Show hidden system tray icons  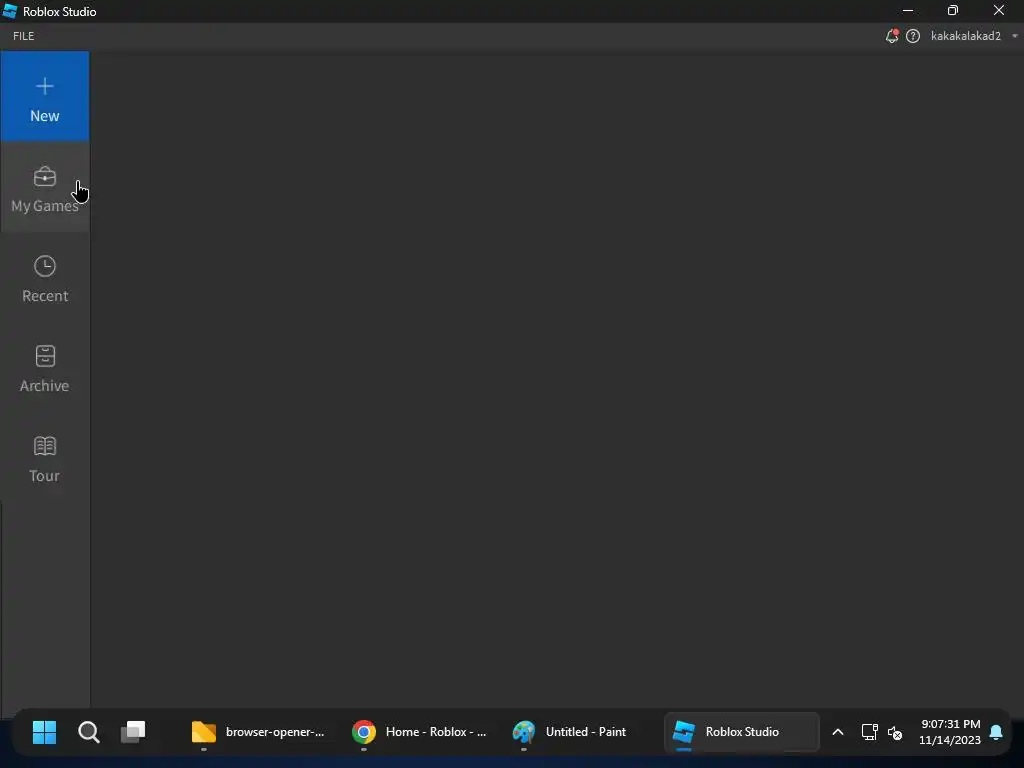837,732
